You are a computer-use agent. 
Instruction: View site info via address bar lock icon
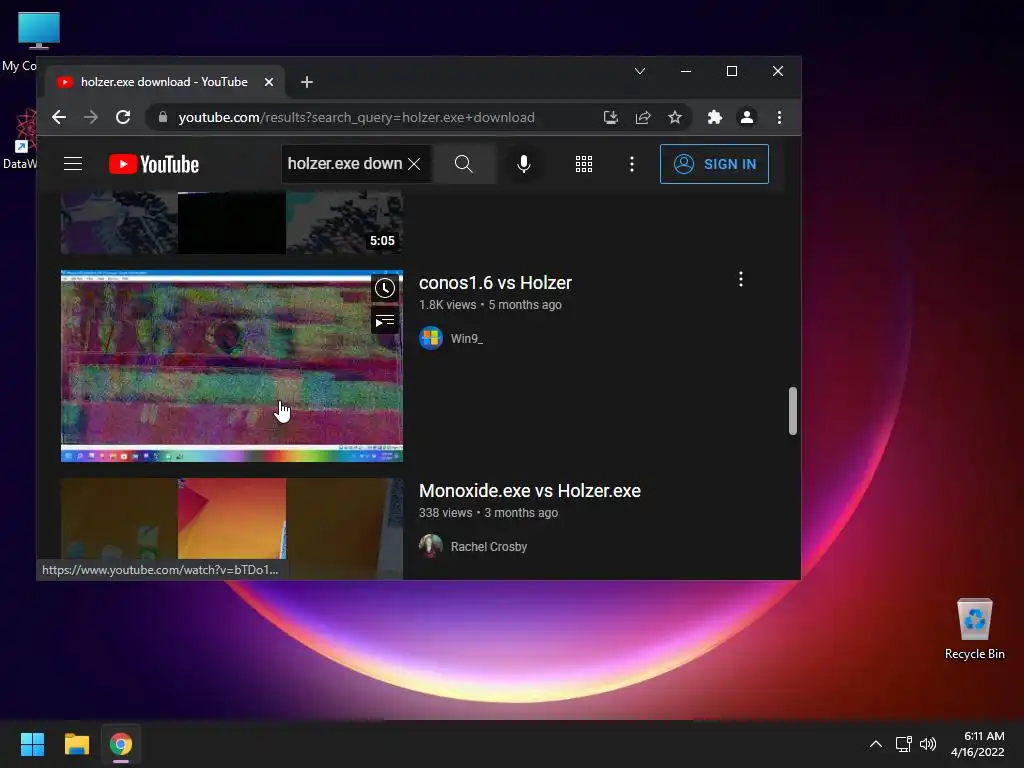click(163, 118)
